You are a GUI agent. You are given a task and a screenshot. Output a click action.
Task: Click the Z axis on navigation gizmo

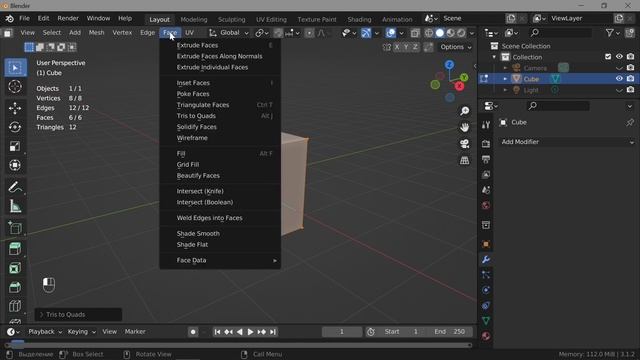(x=449, y=64)
